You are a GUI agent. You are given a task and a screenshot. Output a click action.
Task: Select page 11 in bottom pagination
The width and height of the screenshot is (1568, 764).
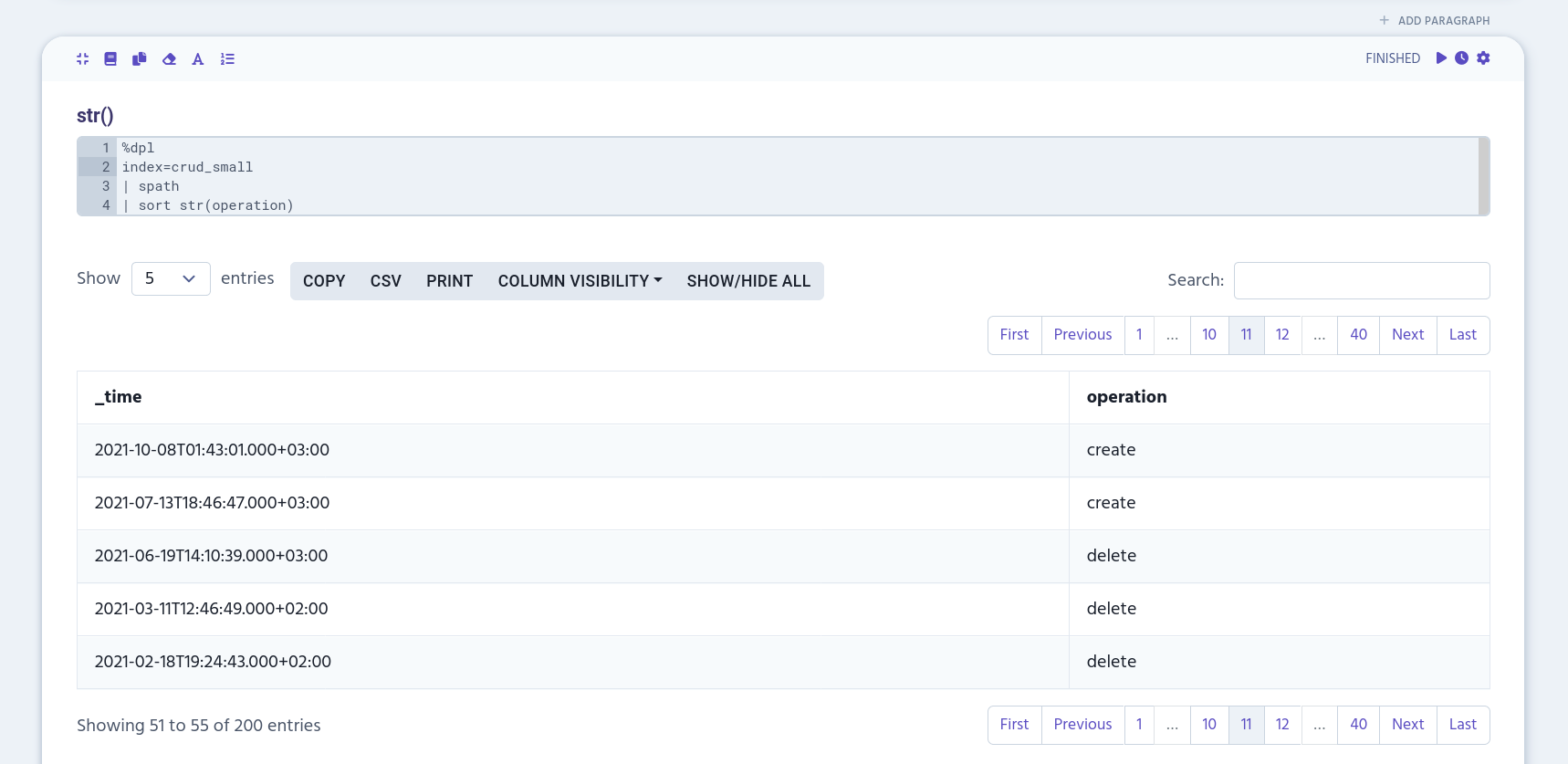pos(1246,725)
